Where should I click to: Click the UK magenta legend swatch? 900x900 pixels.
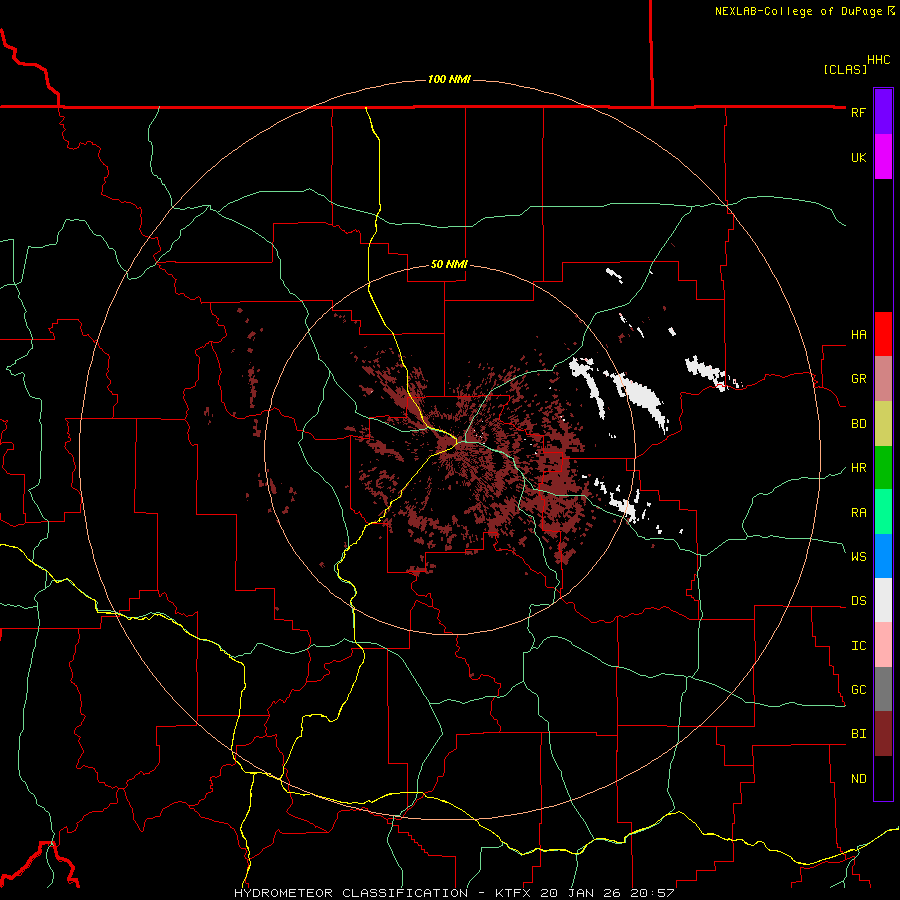point(883,157)
